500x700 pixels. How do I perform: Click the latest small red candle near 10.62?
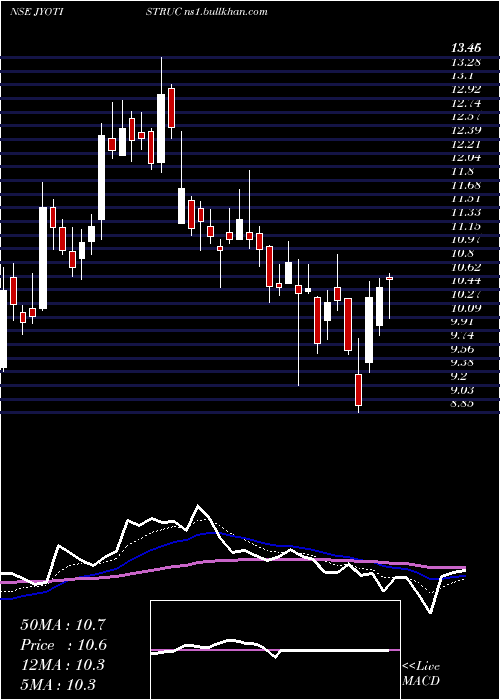(x=390, y=278)
